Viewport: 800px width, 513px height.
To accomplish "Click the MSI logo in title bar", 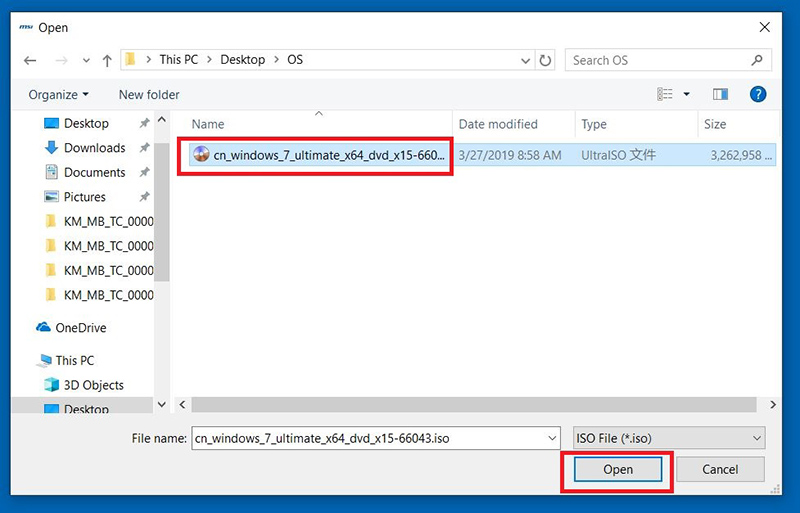I will pyautogui.click(x=26, y=27).
